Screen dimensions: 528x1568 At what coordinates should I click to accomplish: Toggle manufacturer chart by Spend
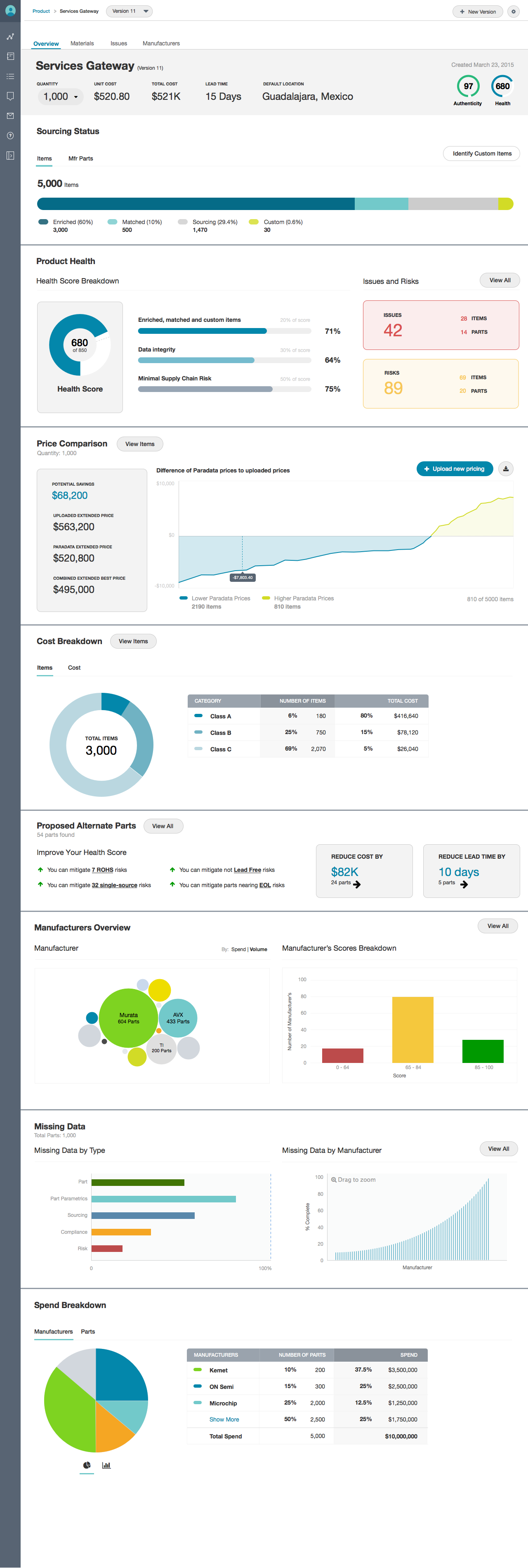click(x=238, y=949)
